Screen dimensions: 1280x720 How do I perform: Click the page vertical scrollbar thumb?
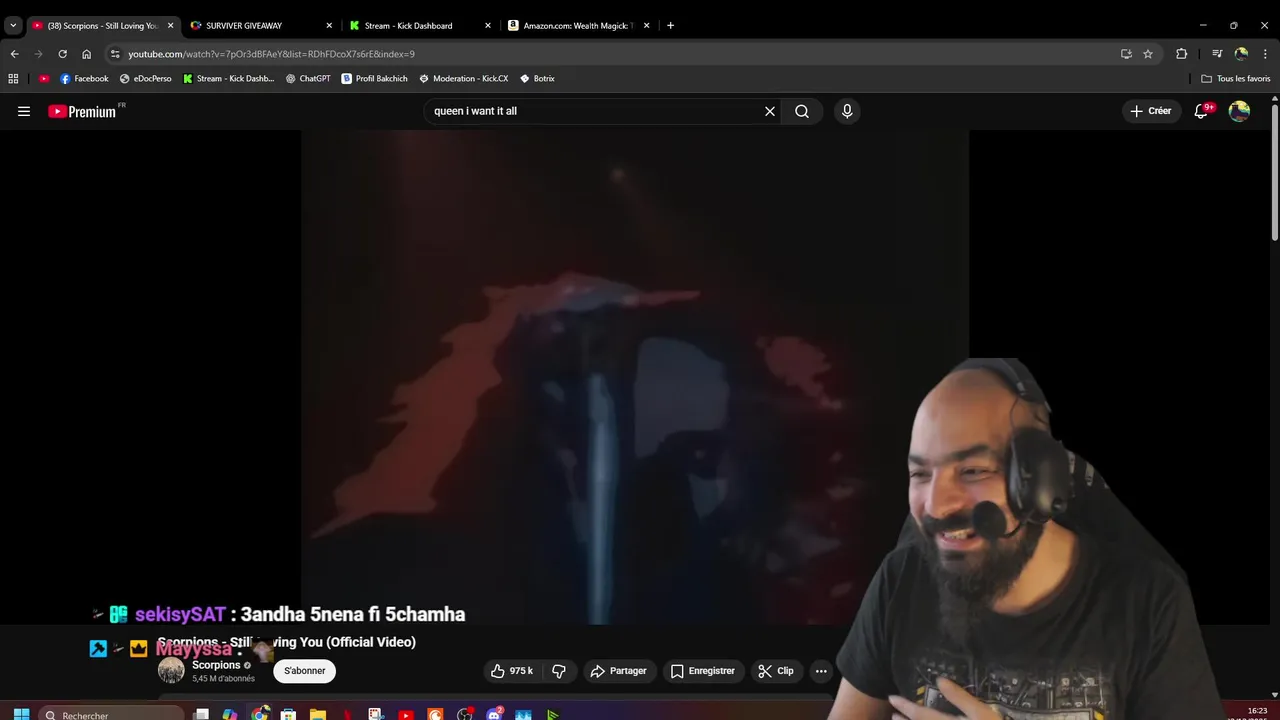1275,172
